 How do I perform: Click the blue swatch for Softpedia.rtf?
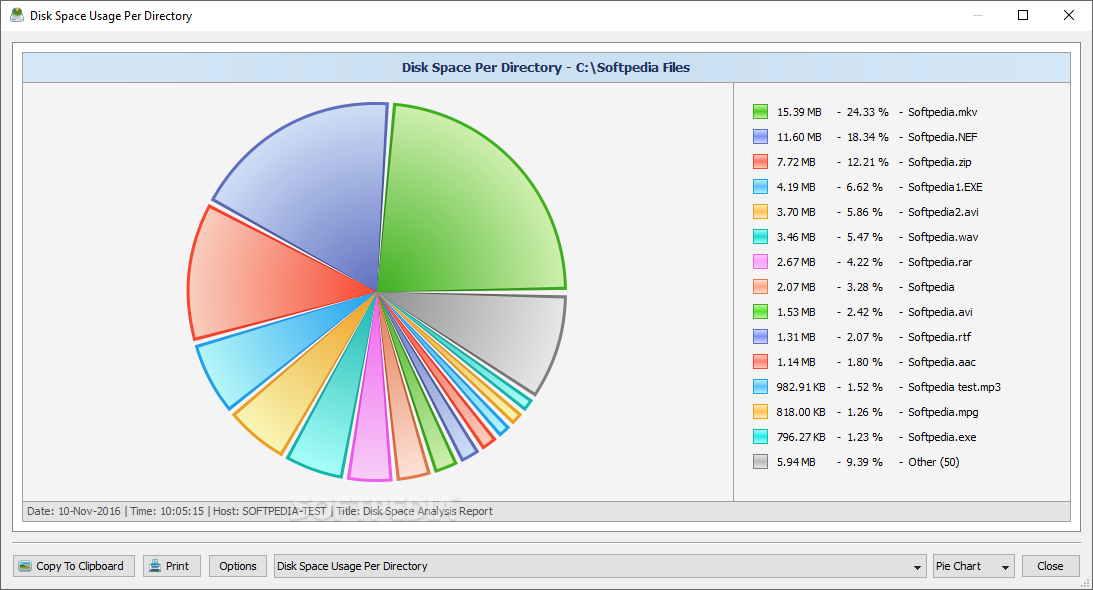[x=760, y=337]
